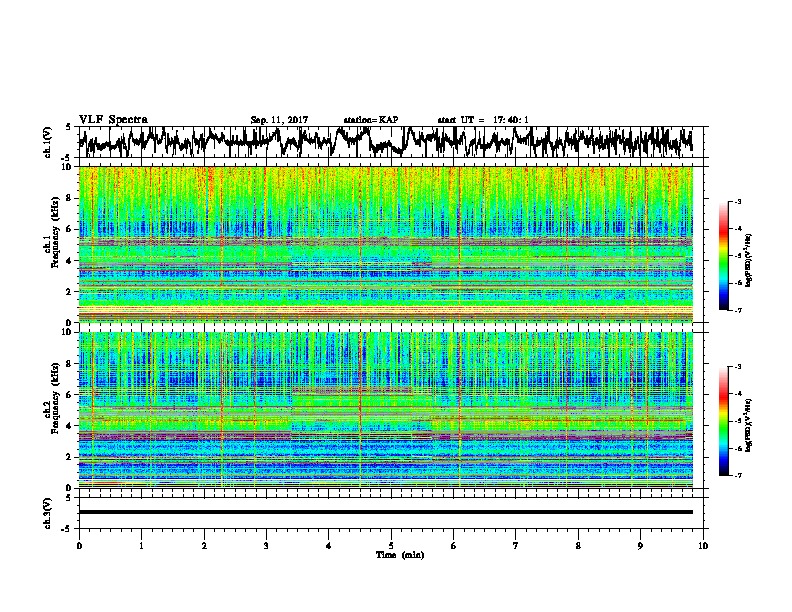
Task: Click the "10" tick label on the Time axis
Action: [703, 546]
